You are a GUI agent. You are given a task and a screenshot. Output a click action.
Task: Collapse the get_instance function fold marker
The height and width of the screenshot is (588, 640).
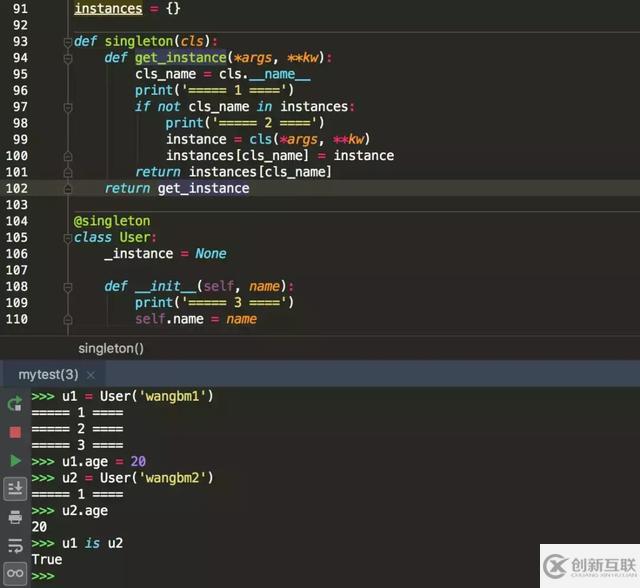click(x=68, y=58)
